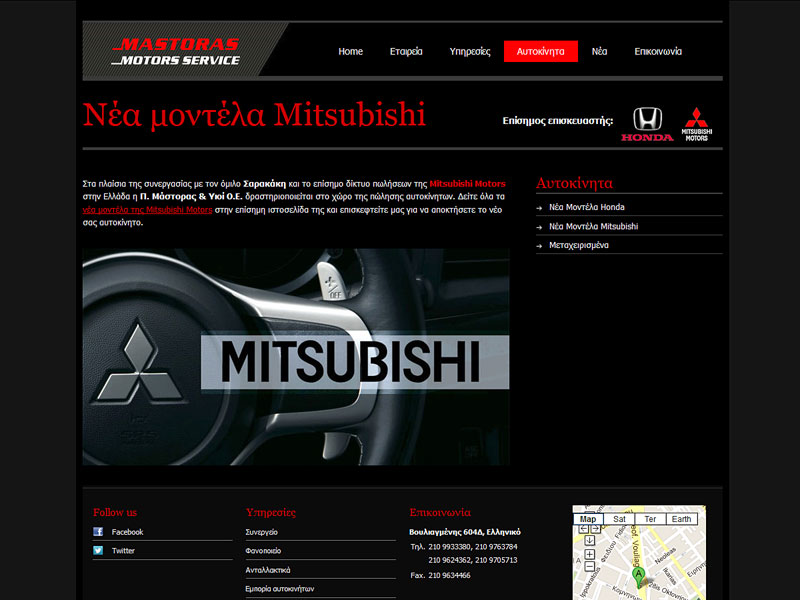This screenshot has height=600, width=800.
Task: Click the Mitsubishi Motors logo in header
Action: [x=696, y=124]
